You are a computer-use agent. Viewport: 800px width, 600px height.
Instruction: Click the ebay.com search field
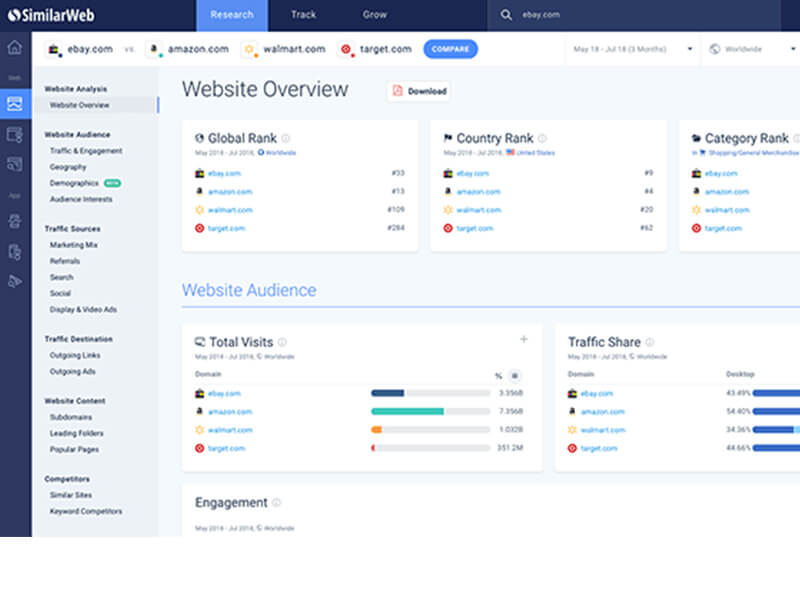click(x=634, y=15)
